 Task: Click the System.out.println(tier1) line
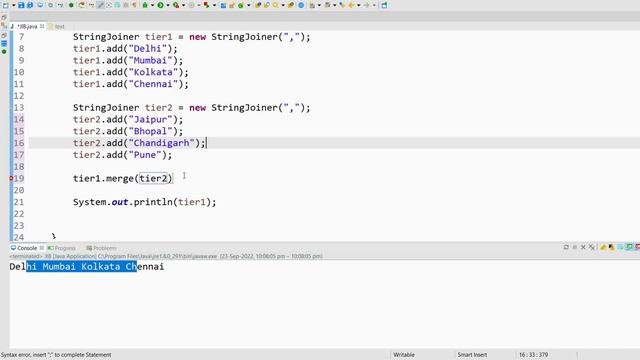click(144, 202)
